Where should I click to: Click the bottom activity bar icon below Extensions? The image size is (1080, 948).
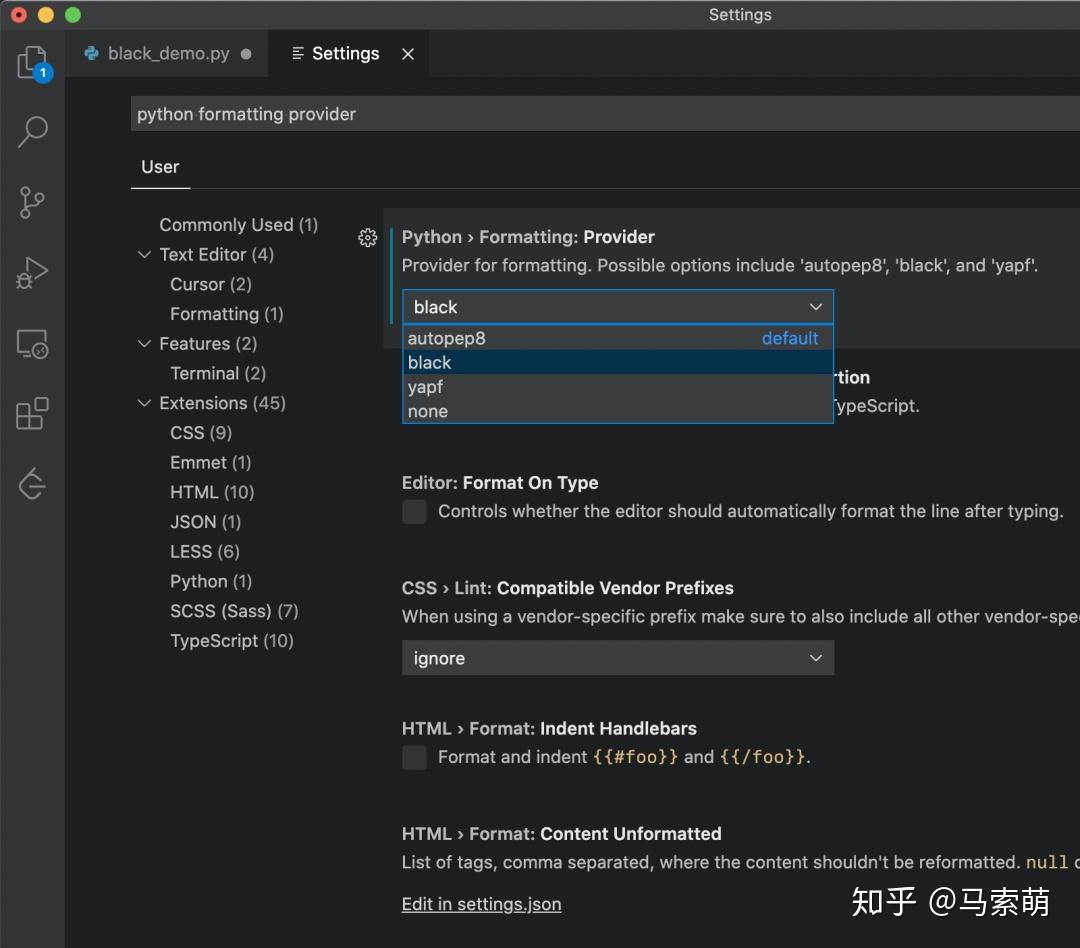32,484
